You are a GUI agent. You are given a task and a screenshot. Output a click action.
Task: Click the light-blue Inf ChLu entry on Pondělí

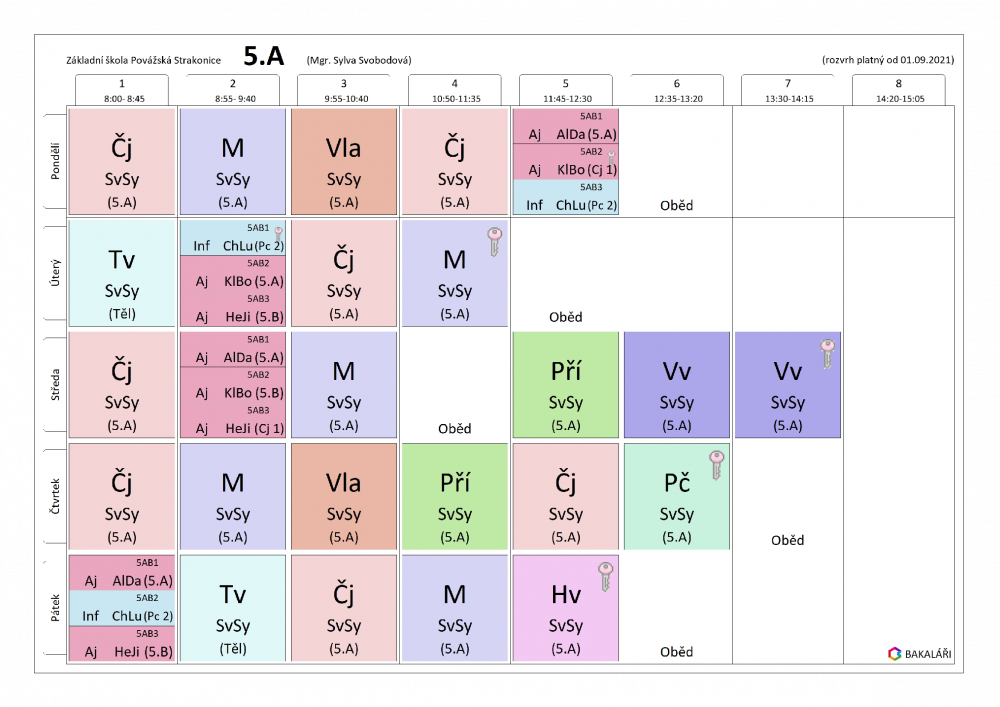click(x=566, y=199)
